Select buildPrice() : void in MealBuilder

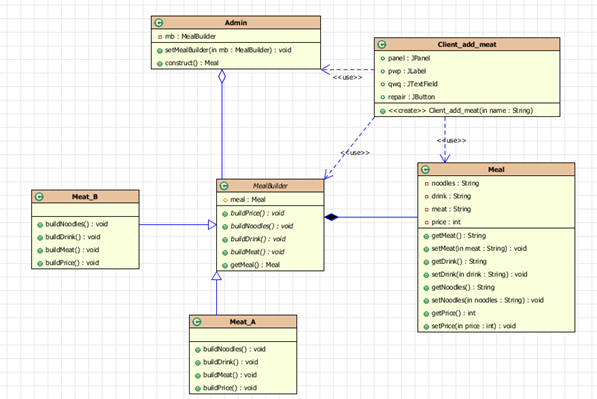coord(257,213)
